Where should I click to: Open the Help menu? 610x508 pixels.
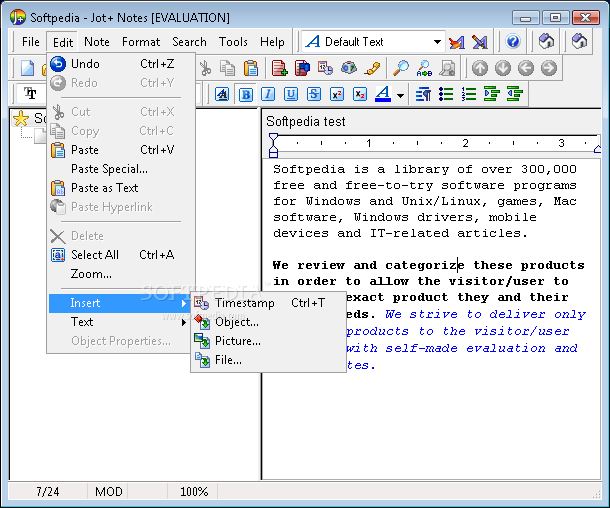(272, 42)
